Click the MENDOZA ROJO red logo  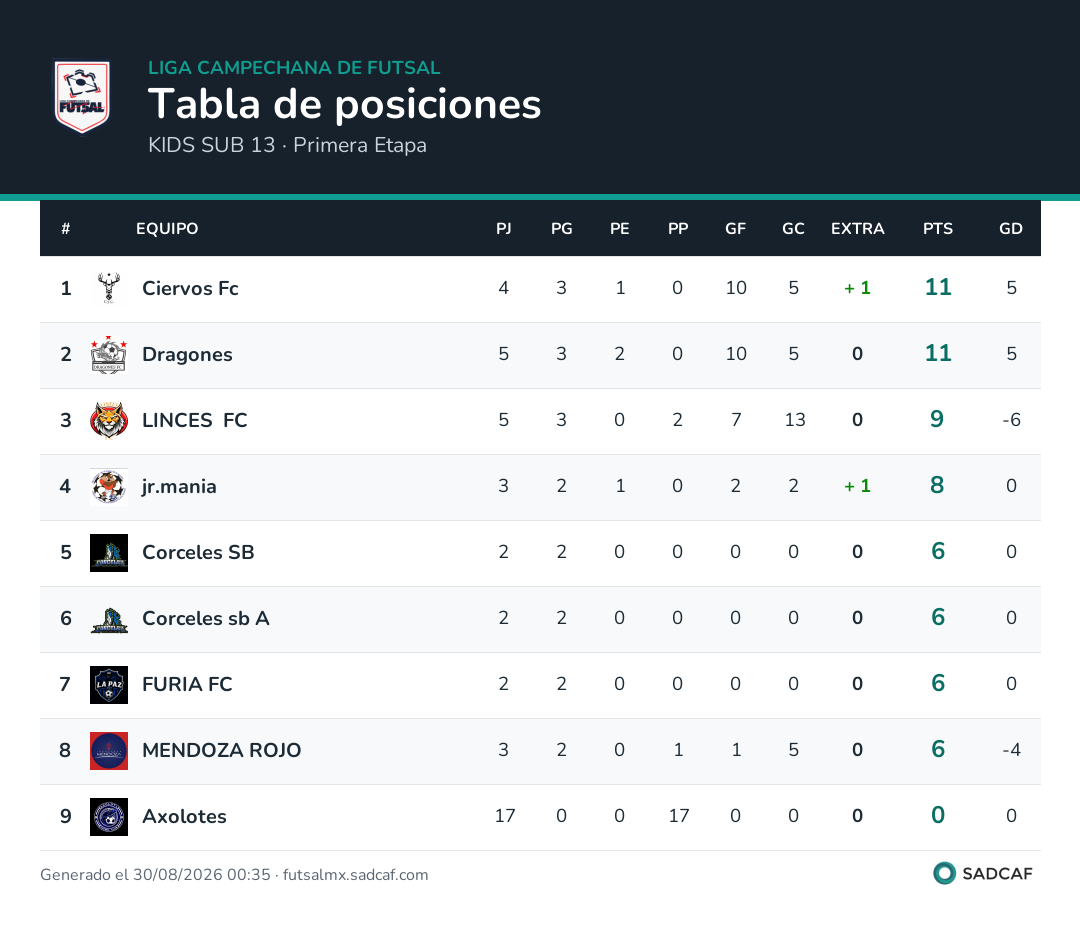point(109,751)
